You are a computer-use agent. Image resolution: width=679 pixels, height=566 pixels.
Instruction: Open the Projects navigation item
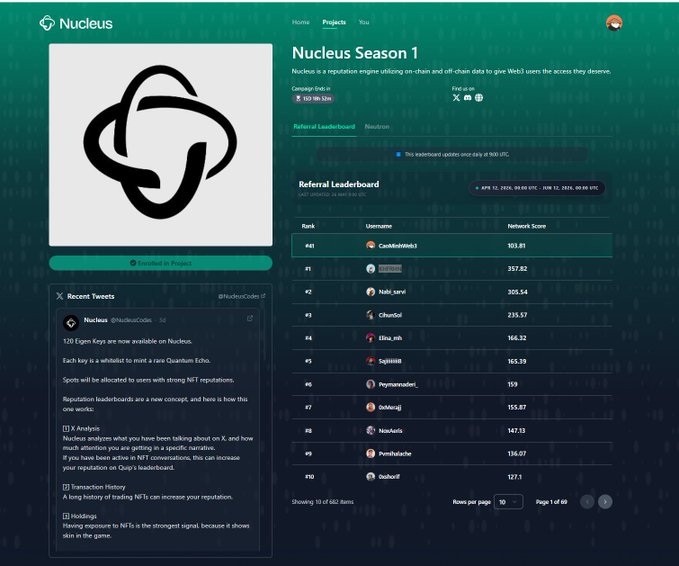tap(334, 22)
